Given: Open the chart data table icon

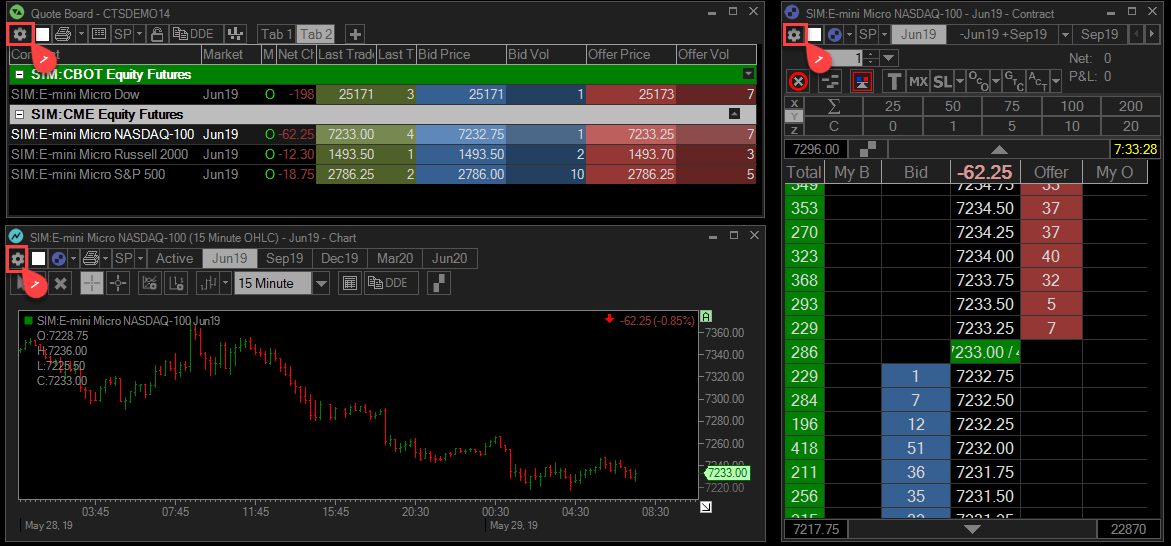Looking at the screenshot, I should coord(349,283).
